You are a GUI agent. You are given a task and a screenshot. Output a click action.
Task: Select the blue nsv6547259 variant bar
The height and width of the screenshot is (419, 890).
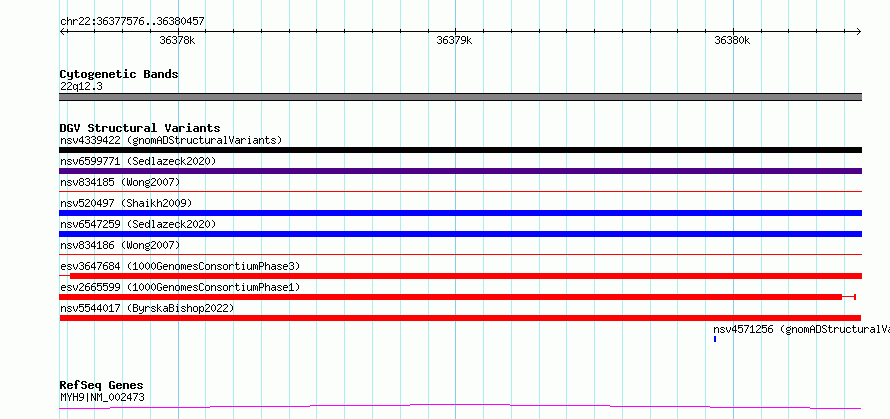pos(460,234)
